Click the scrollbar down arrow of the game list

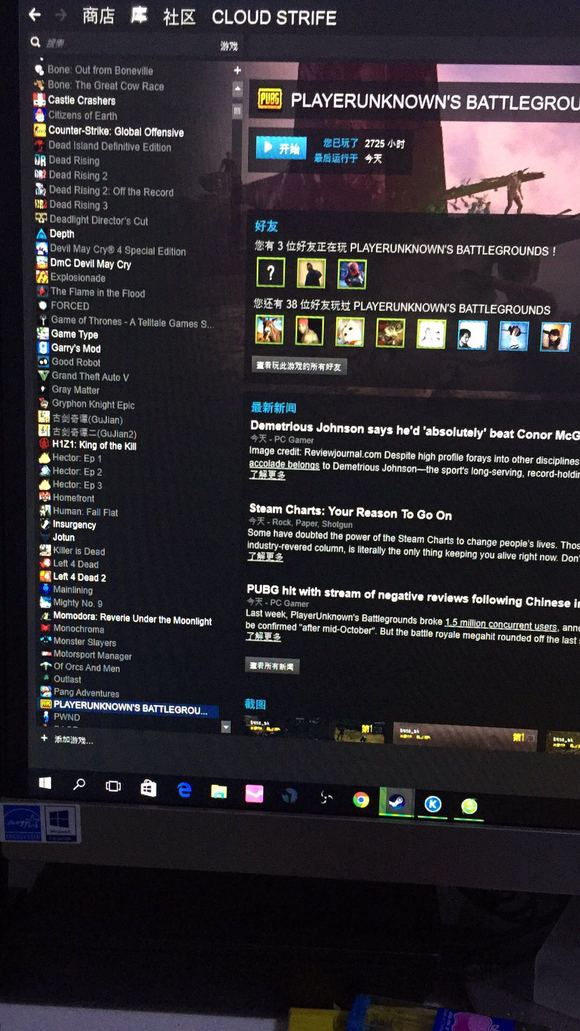pyautogui.click(x=226, y=727)
